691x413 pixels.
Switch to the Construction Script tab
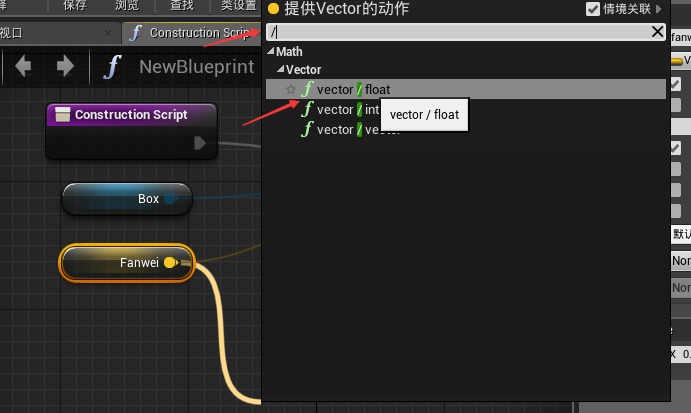[x=192, y=33]
